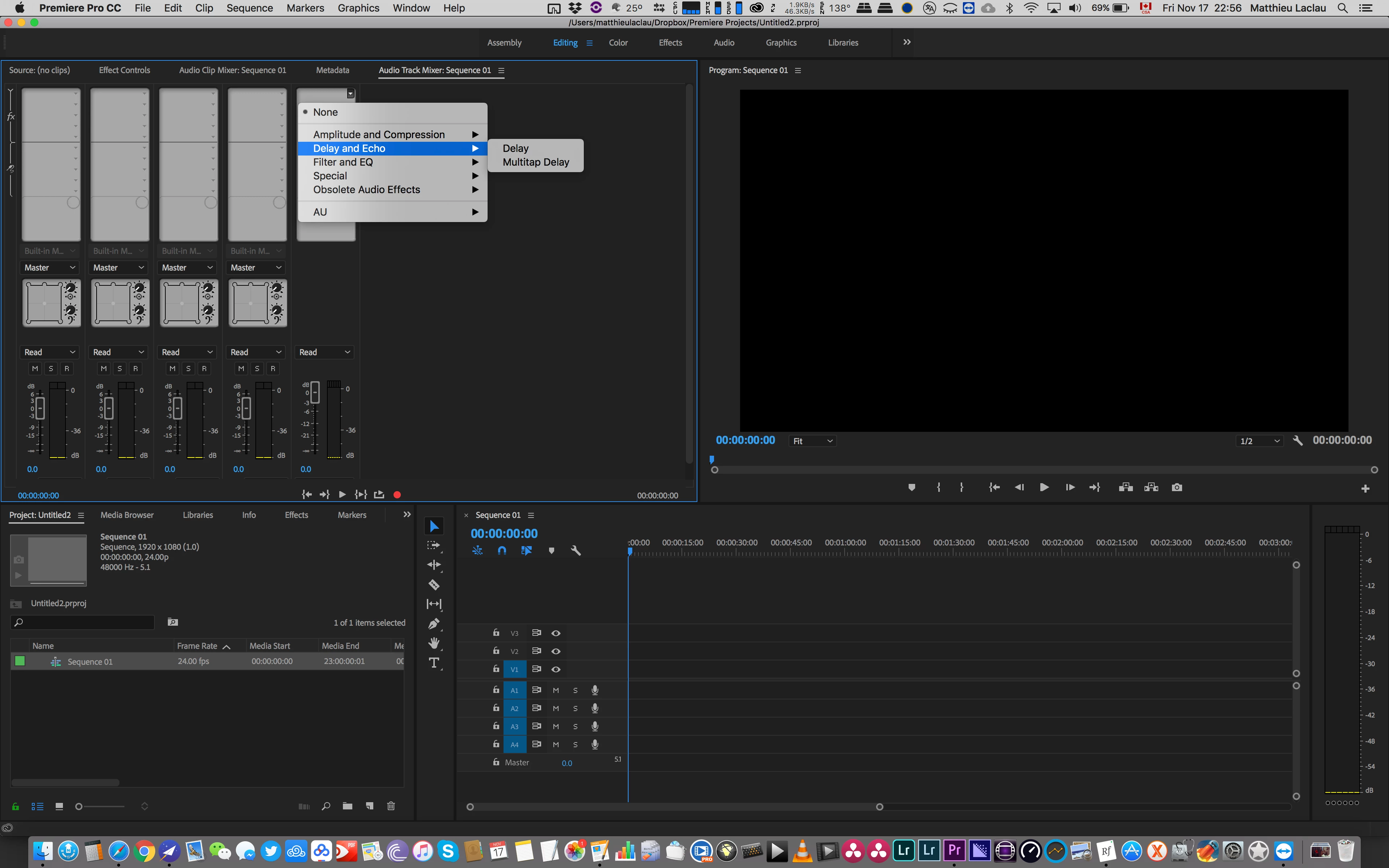Select the Hand tool
This screenshot has height=868, width=1389.
pyautogui.click(x=434, y=643)
